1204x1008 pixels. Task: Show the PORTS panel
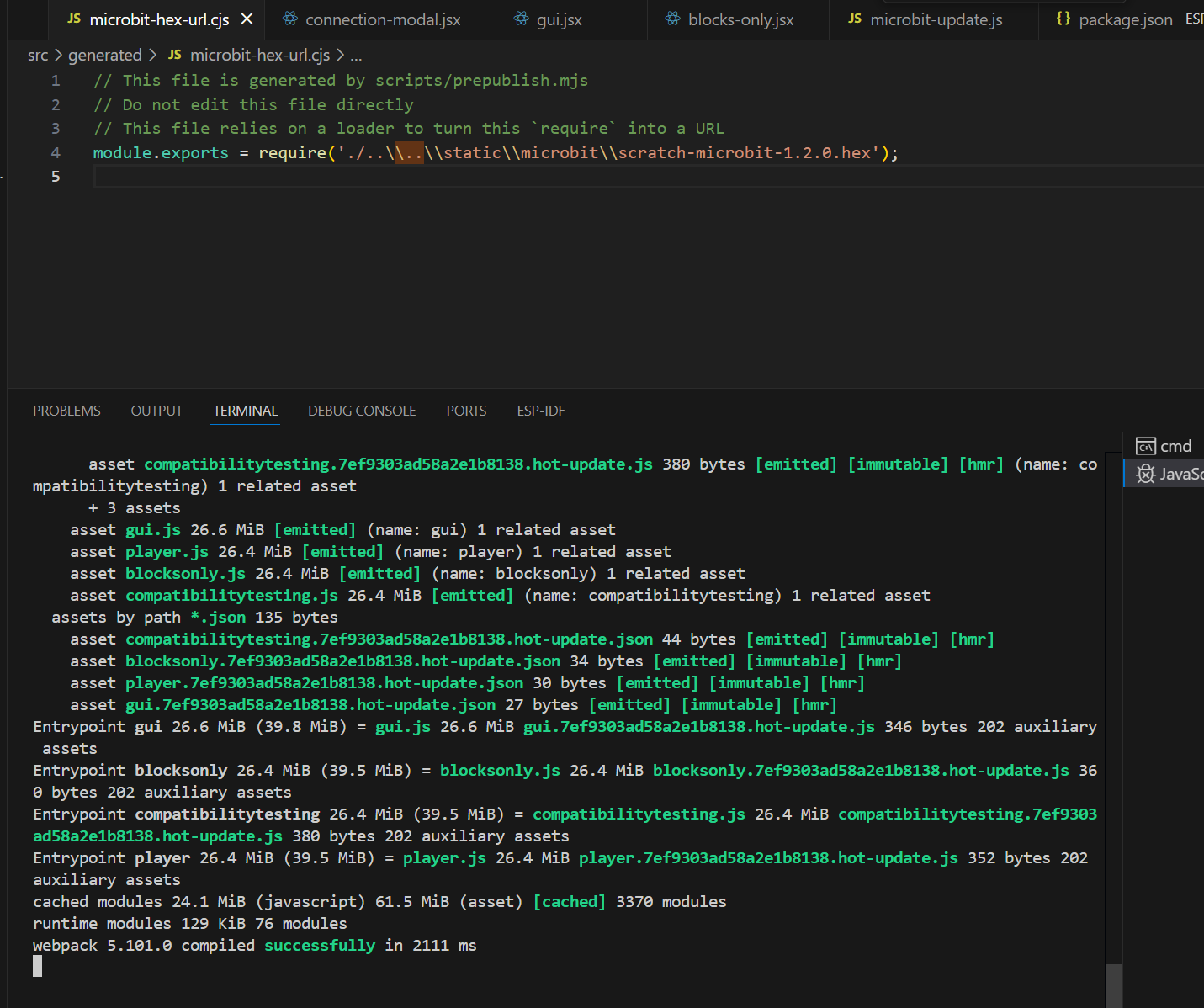pos(466,411)
